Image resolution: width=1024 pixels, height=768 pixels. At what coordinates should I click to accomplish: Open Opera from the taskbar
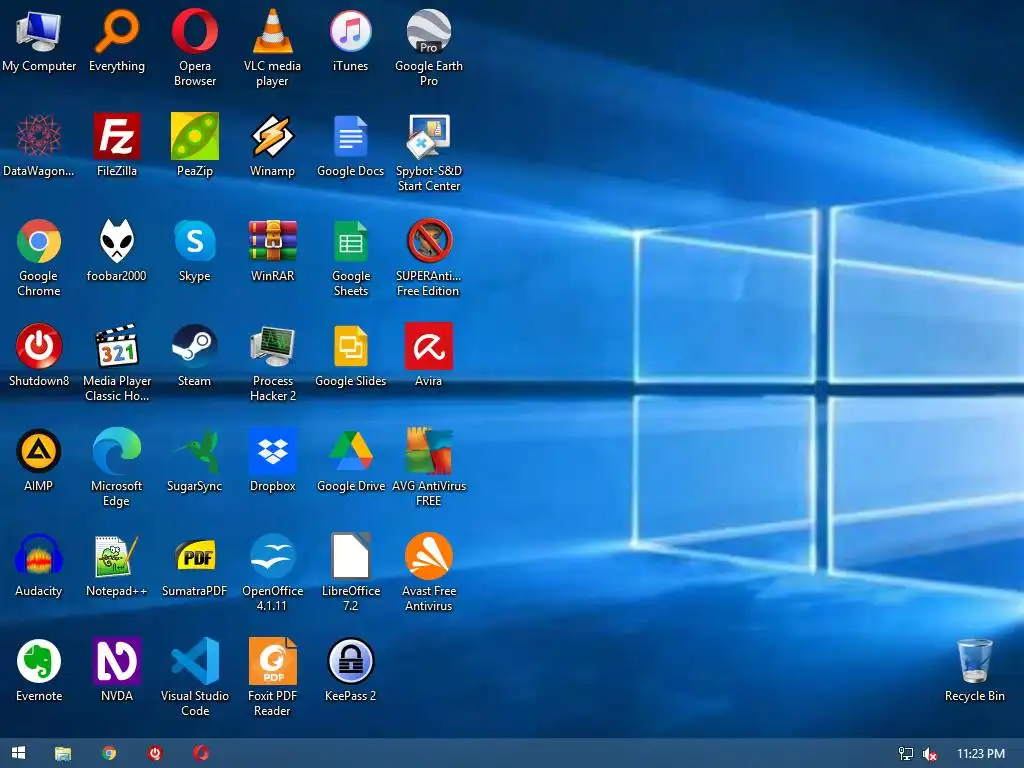click(201, 753)
